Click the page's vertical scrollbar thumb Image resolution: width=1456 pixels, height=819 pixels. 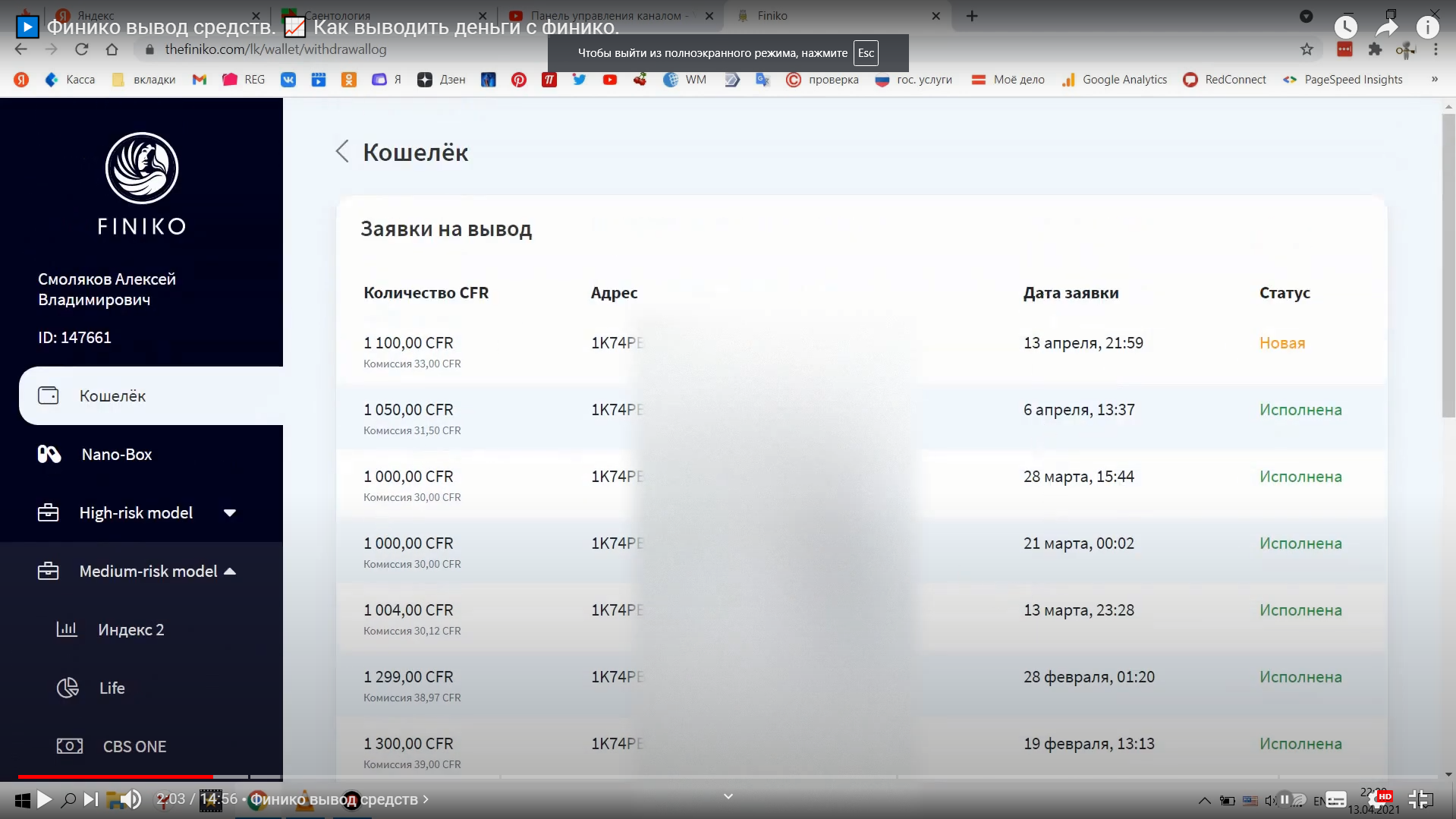(x=1448, y=266)
